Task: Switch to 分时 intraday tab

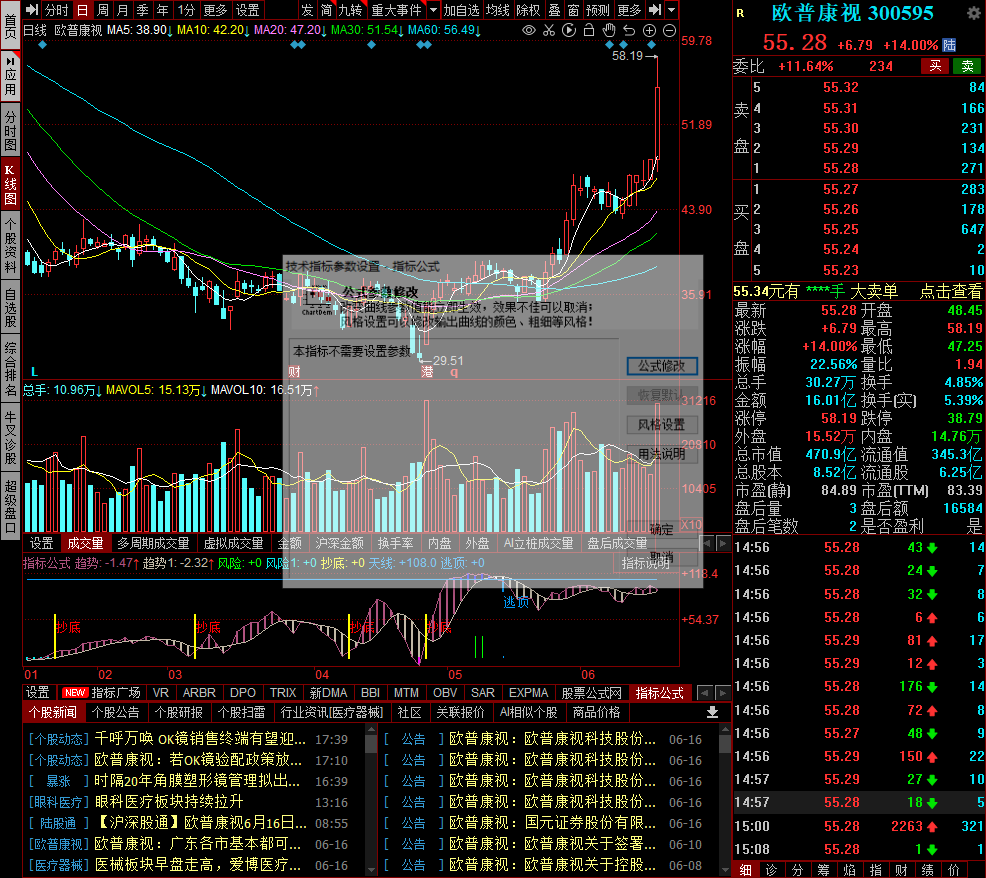Action: pos(56,10)
